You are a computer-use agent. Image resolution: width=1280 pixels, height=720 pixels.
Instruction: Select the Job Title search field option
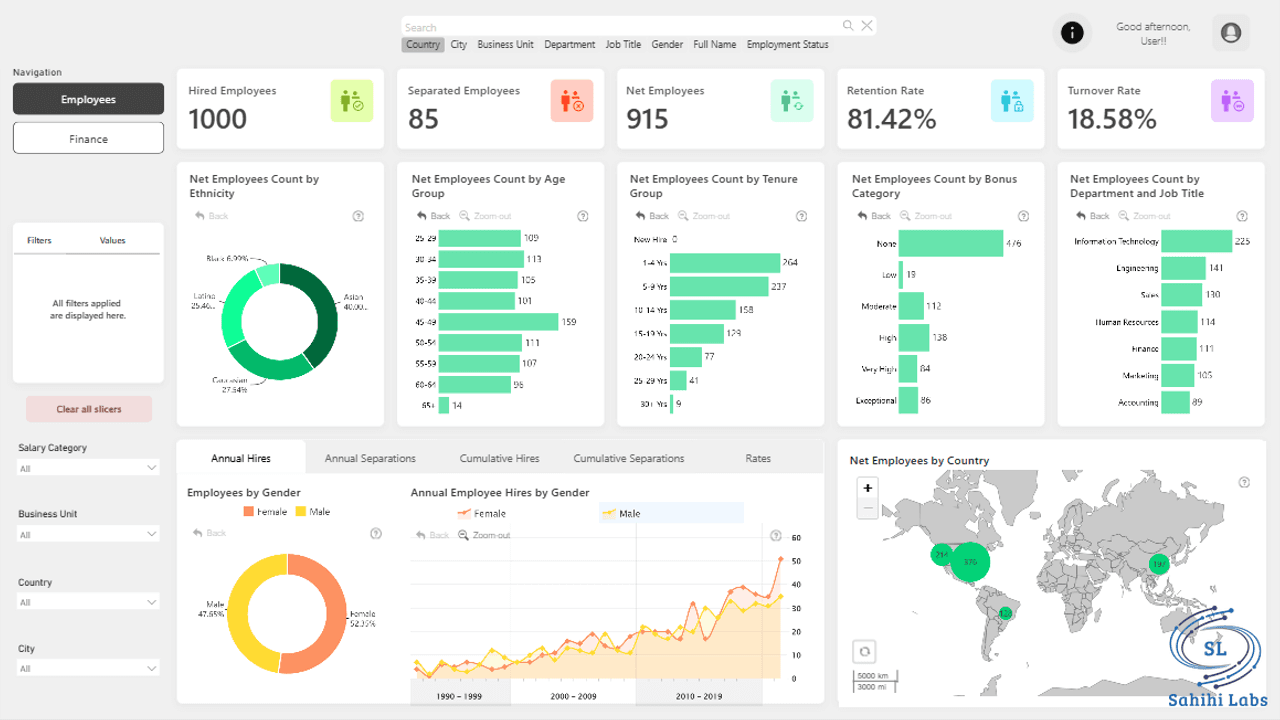pyautogui.click(x=623, y=44)
